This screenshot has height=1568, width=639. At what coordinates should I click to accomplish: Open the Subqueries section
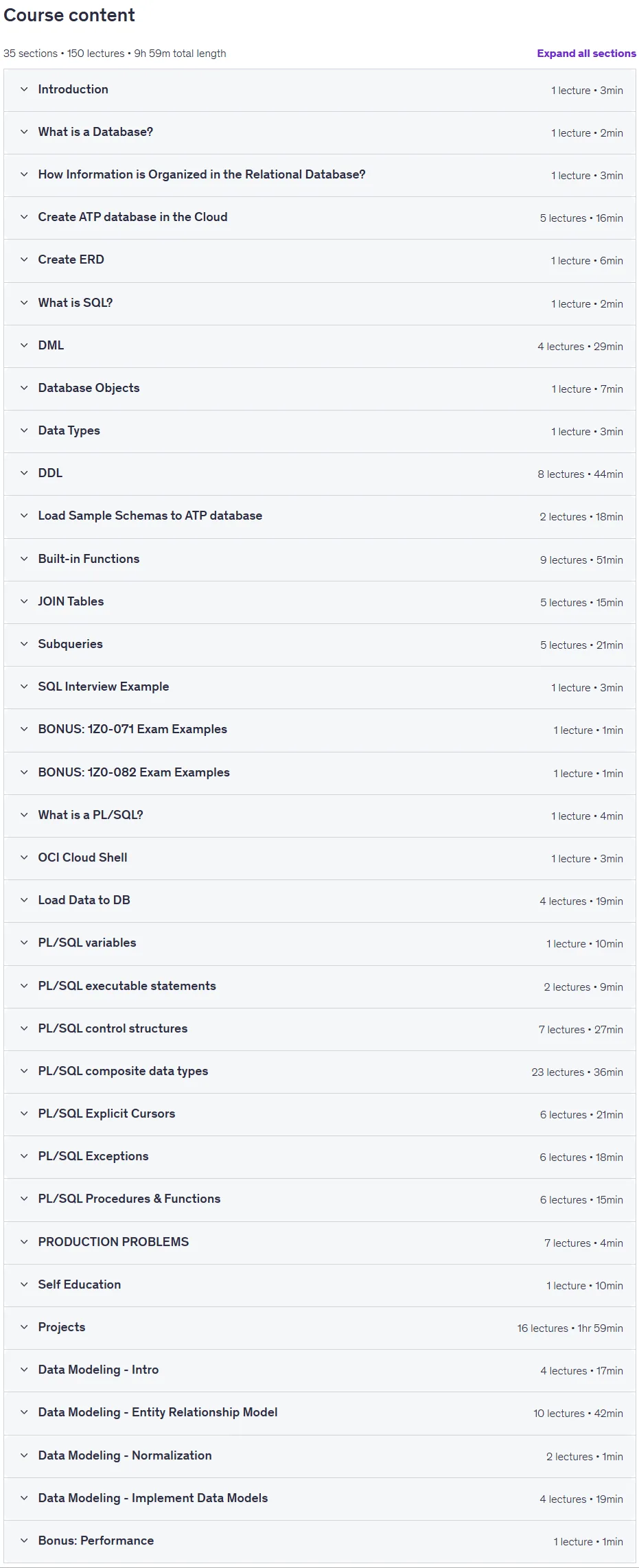pos(320,645)
